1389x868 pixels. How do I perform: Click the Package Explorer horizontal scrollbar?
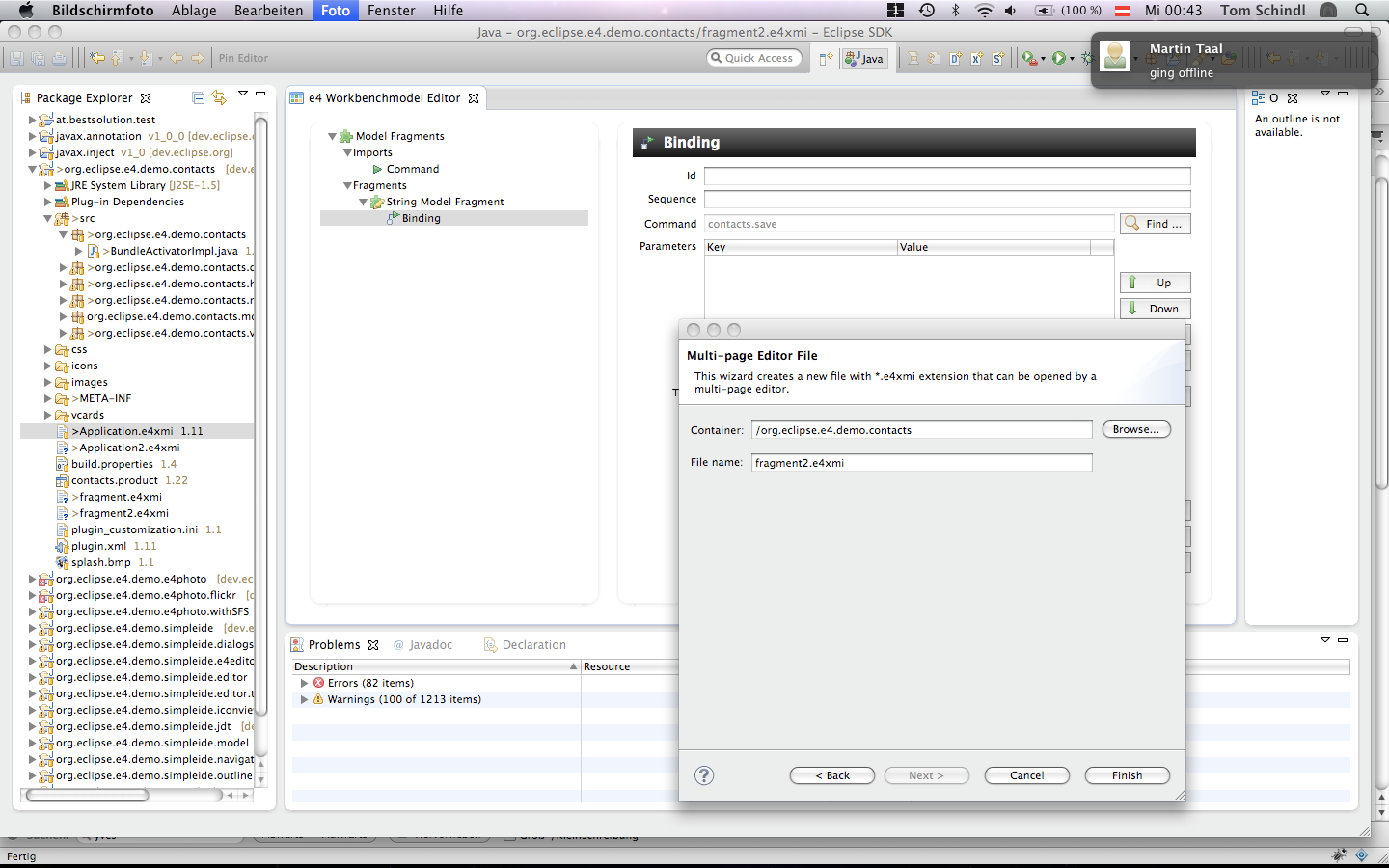click(87, 796)
